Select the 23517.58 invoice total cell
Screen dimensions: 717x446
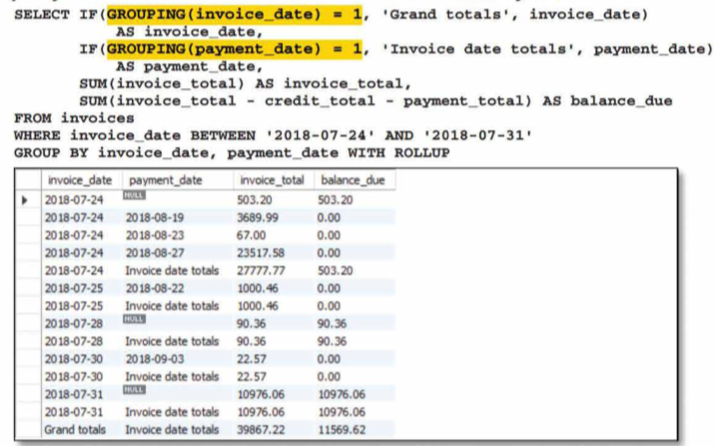262,252
